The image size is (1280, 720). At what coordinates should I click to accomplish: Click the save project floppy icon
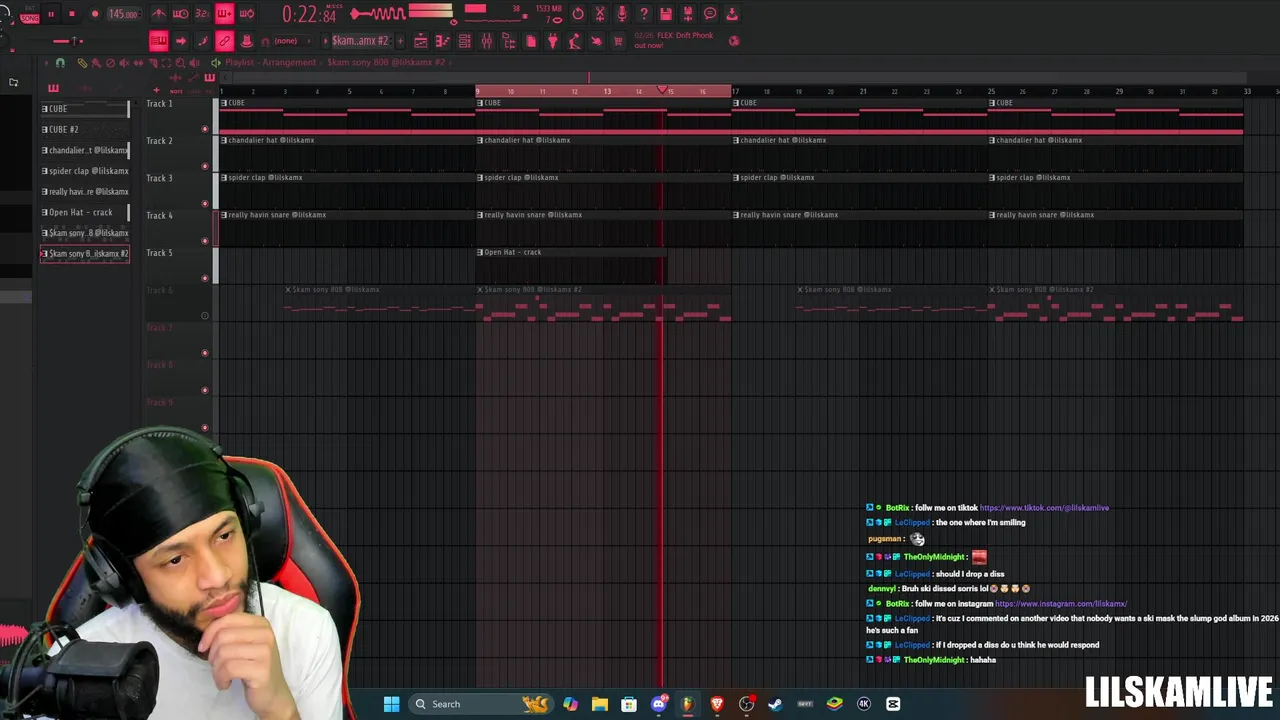[x=666, y=14]
